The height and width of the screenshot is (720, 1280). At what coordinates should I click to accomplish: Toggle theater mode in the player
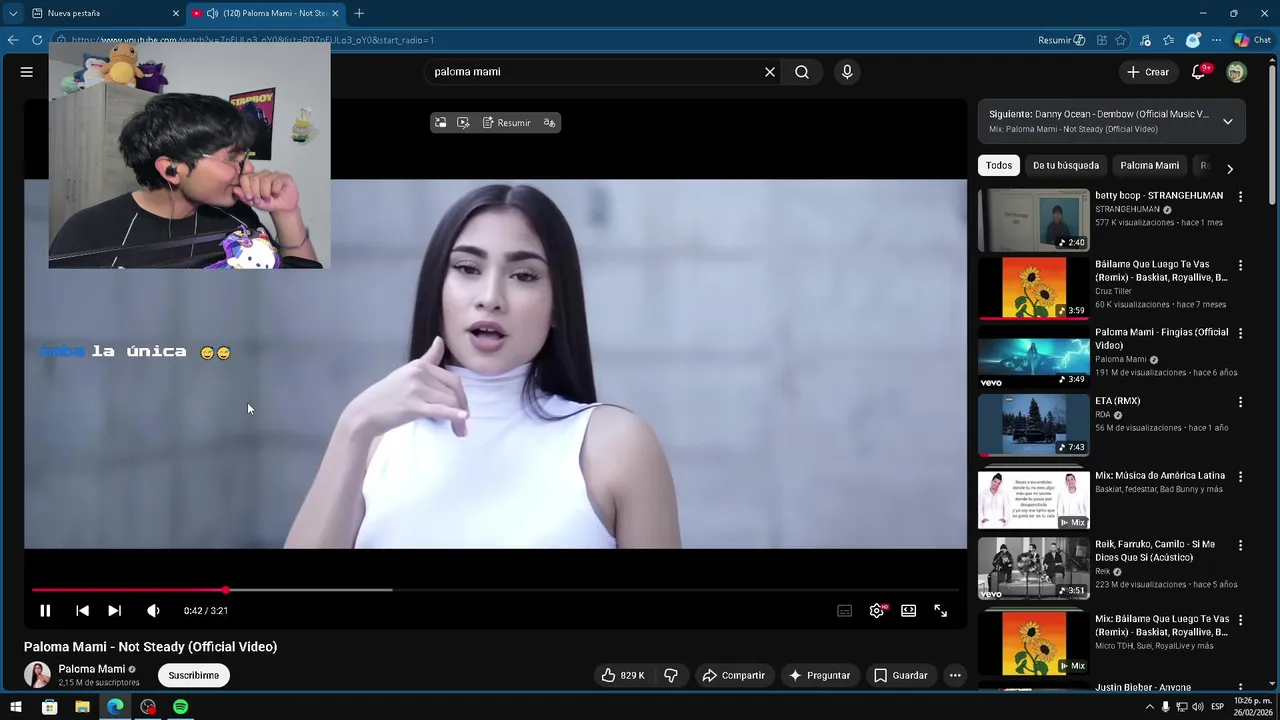point(908,611)
